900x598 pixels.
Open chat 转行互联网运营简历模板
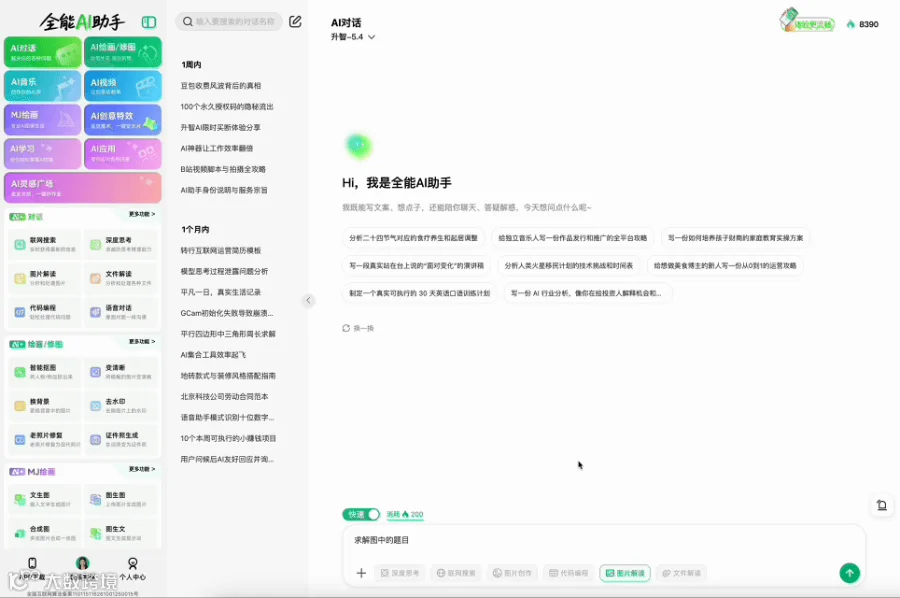pos(221,250)
